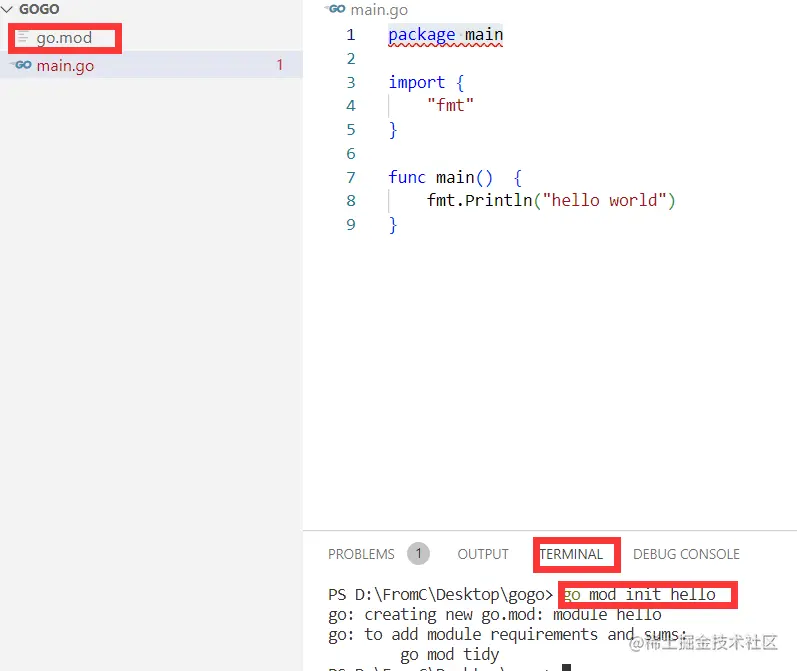797x671 pixels.
Task: Click 'func main()' on line 7
Action: (x=440, y=177)
